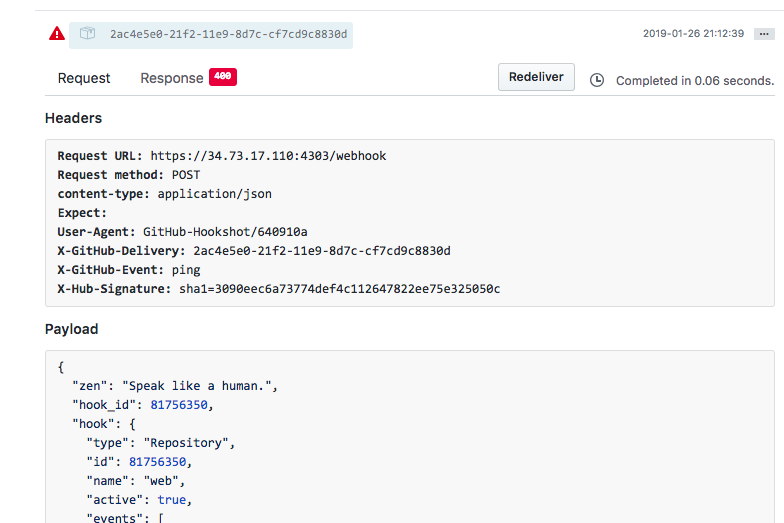Click the 400 status badge
784x523 pixels.
tap(222, 76)
